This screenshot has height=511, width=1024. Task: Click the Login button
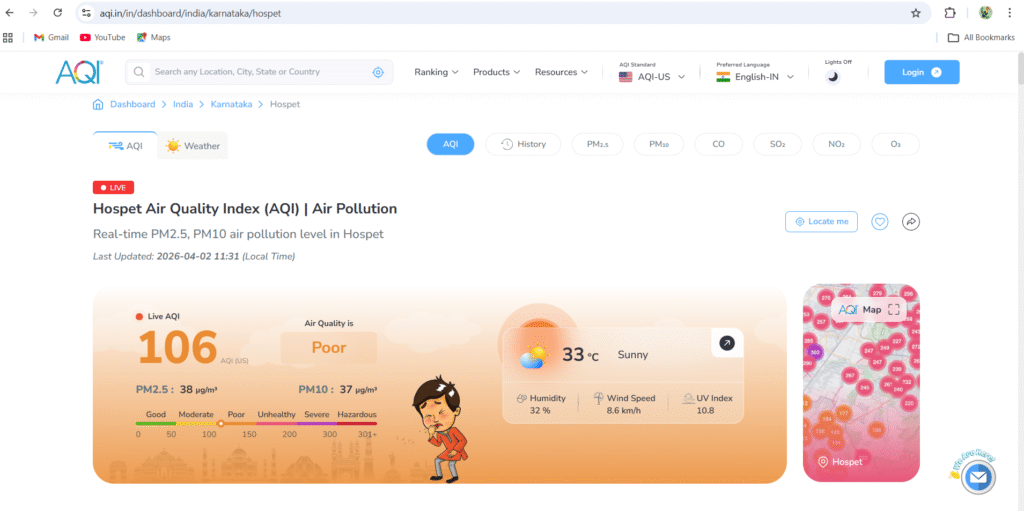[921, 72]
